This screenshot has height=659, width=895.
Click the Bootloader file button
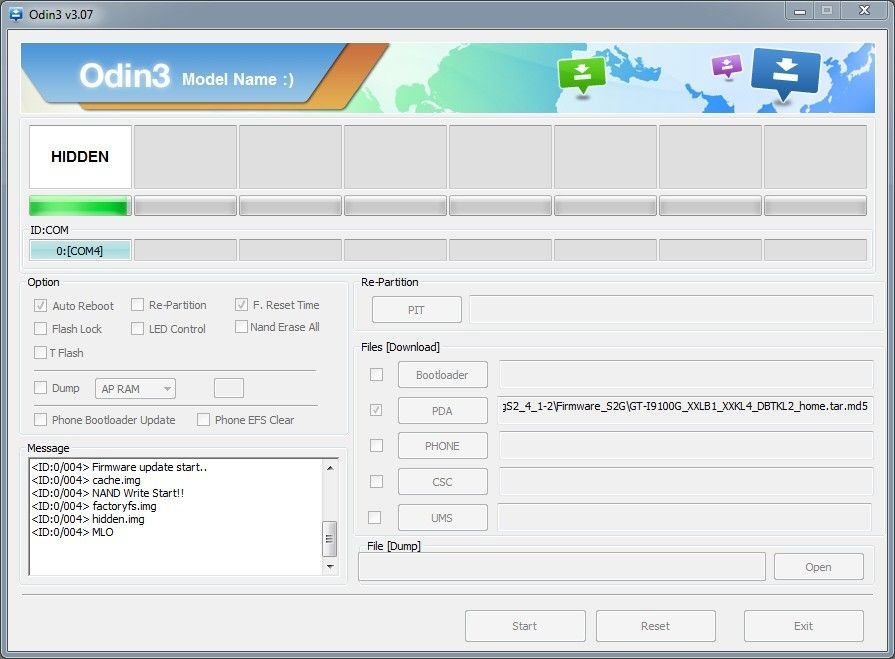[442, 375]
